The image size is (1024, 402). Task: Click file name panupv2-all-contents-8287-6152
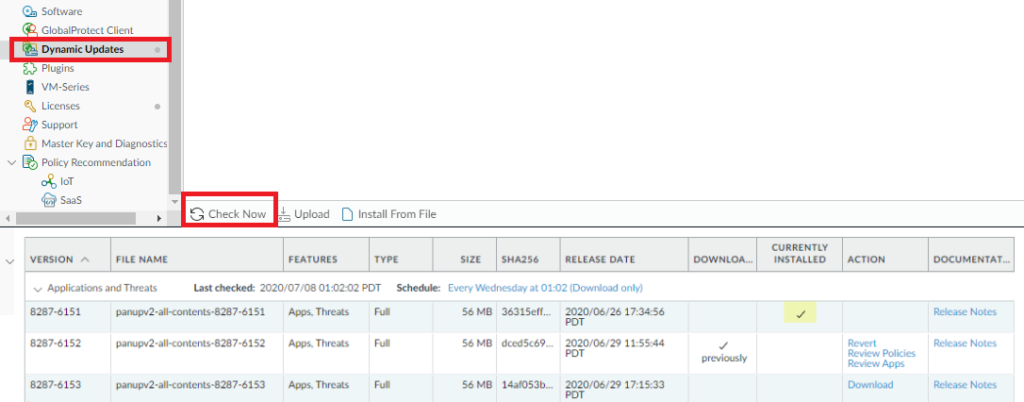coord(191,343)
